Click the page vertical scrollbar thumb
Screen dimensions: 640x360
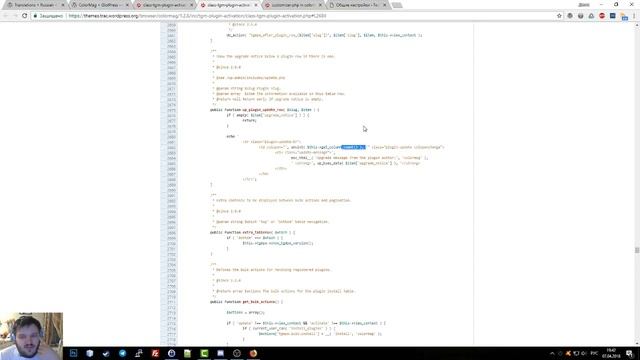(637, 250)
